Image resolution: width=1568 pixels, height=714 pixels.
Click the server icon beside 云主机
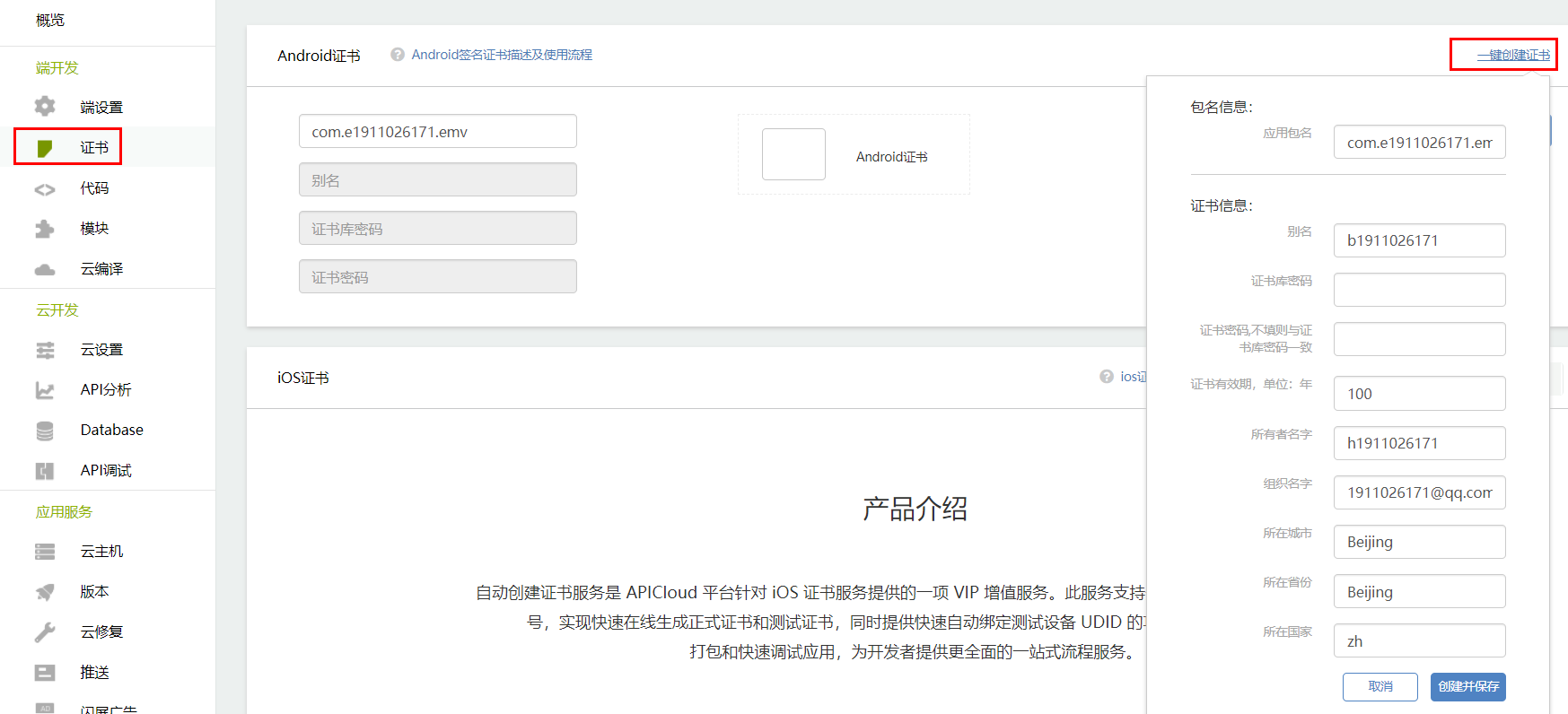coord(45,552)
